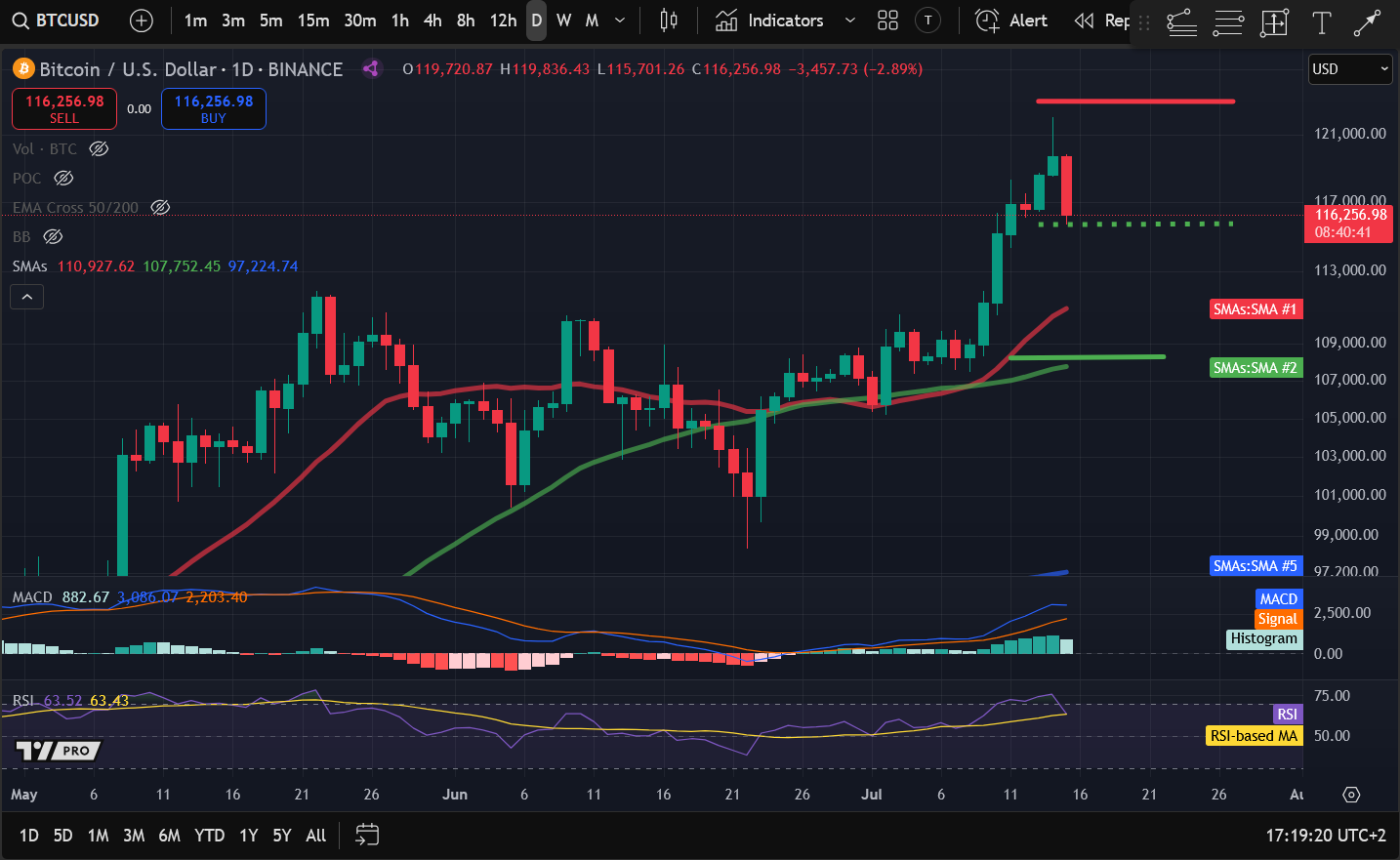Collapse the indicator legend chevron
The width and height of the screenshot is (1400, 860).
click(x=27, y=297)
